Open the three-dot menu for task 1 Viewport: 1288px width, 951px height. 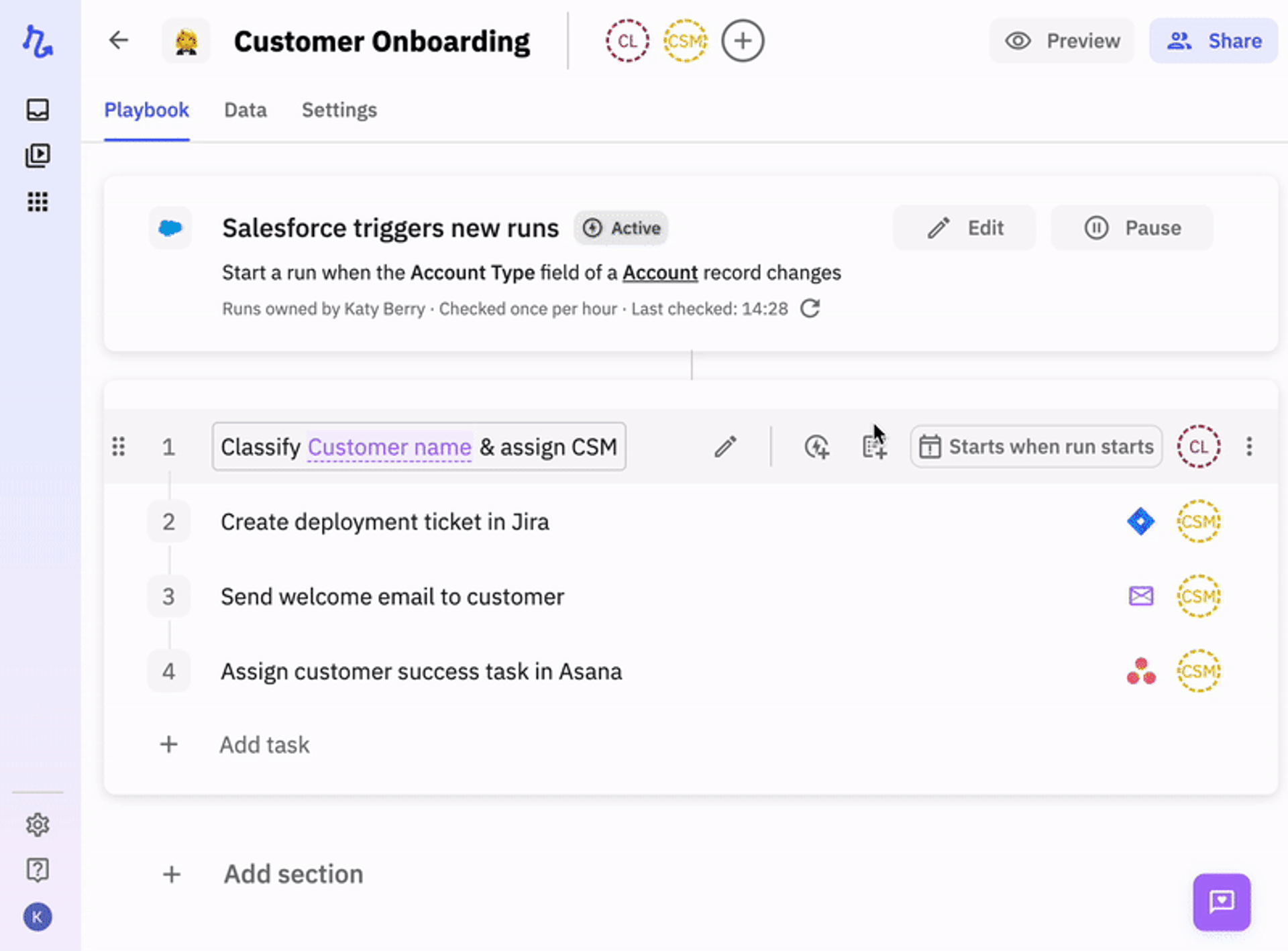click(1248, 447)
